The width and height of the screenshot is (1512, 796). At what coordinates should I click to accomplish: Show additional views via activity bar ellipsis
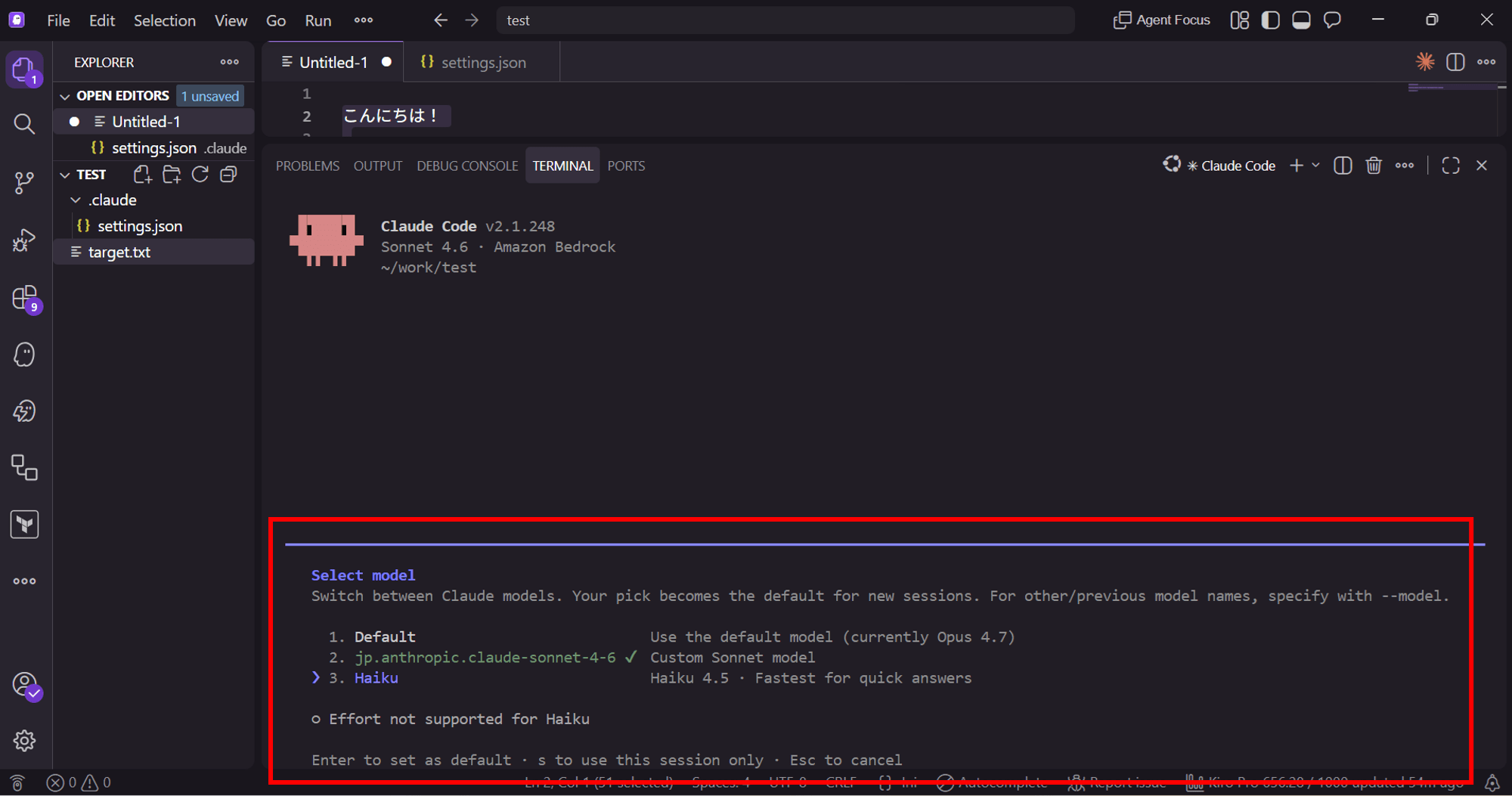click(x=24, y=581)
